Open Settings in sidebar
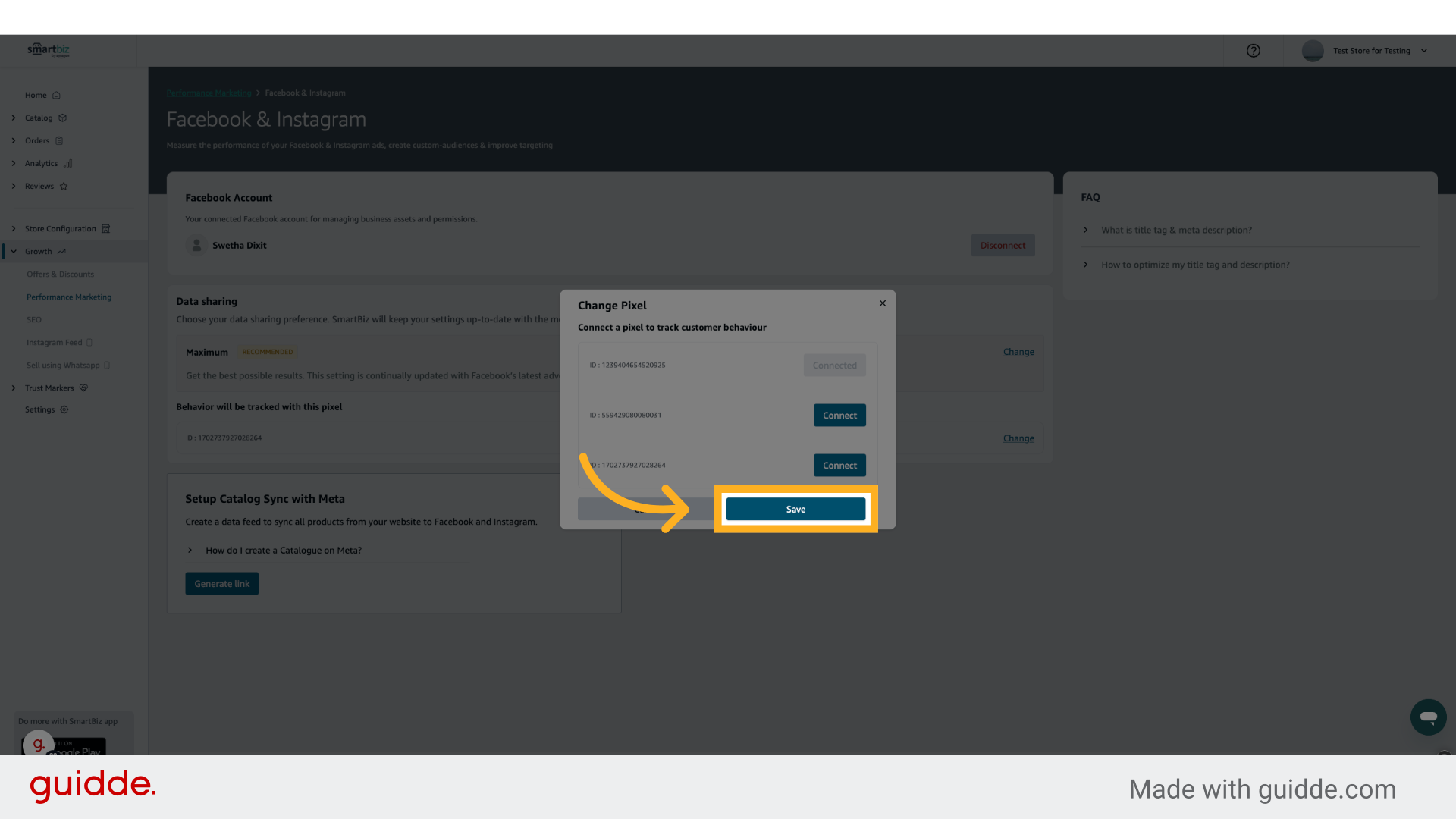1456x819 pixels. 39,409
